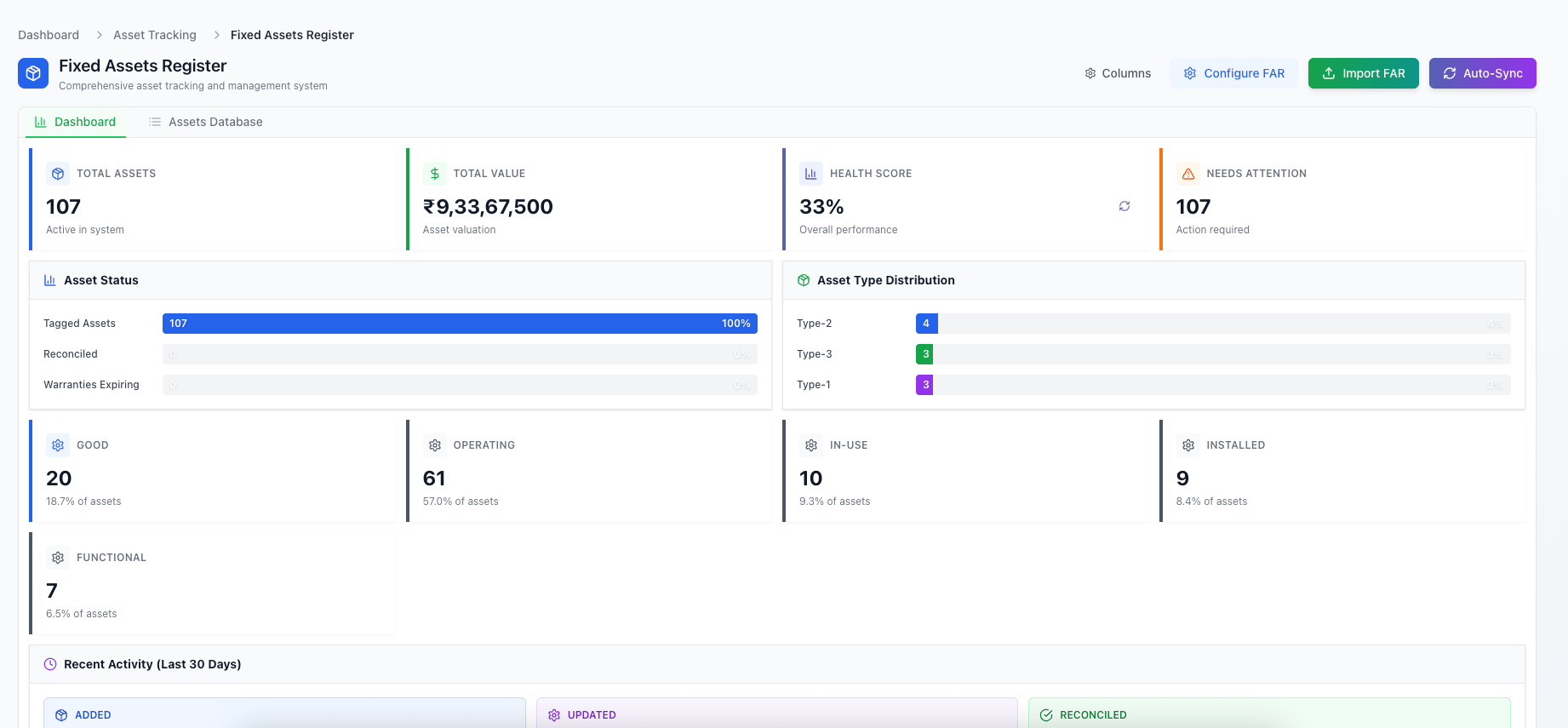Select the Dashboard tab

(x=76, y=122)
